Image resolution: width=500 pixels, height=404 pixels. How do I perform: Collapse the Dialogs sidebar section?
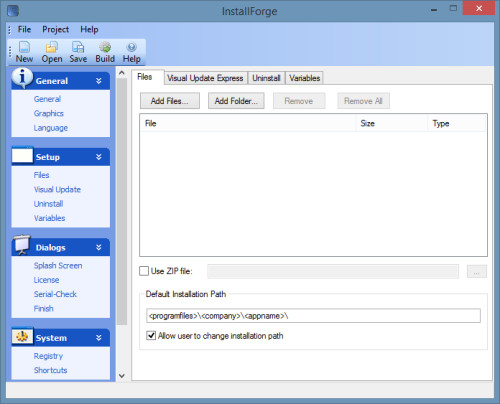pos(99,247)
